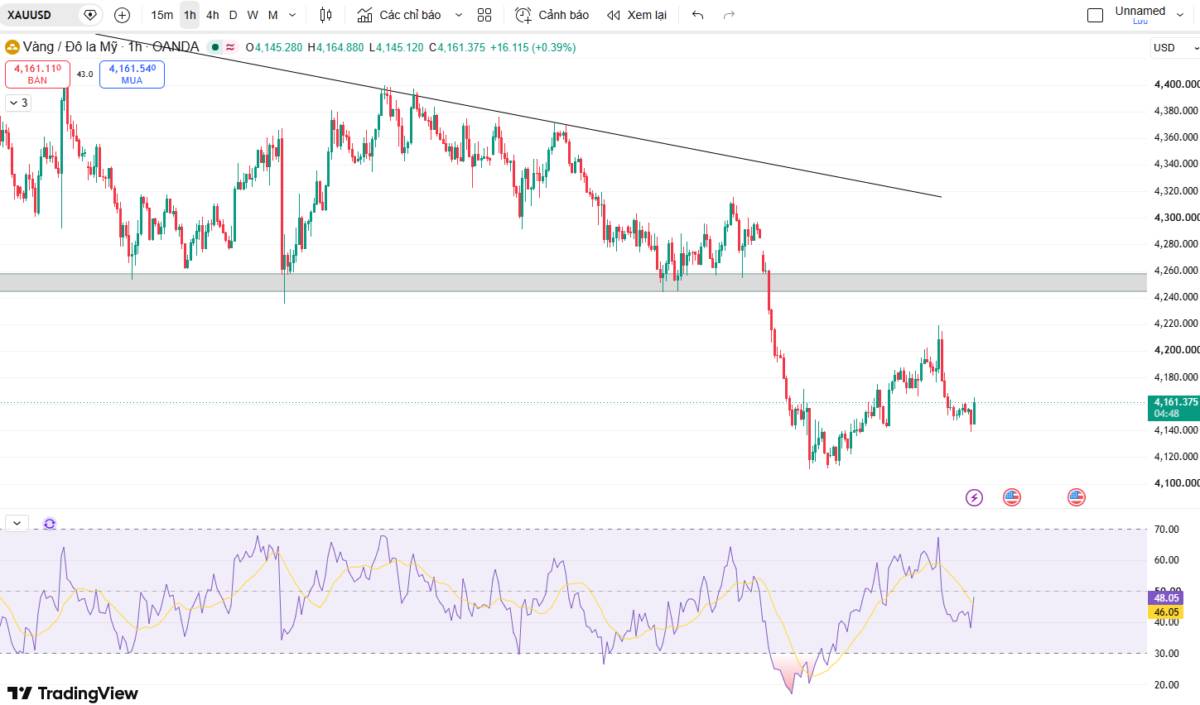
Task: Open the USD currency dropdown
Action: [1173, 47]
